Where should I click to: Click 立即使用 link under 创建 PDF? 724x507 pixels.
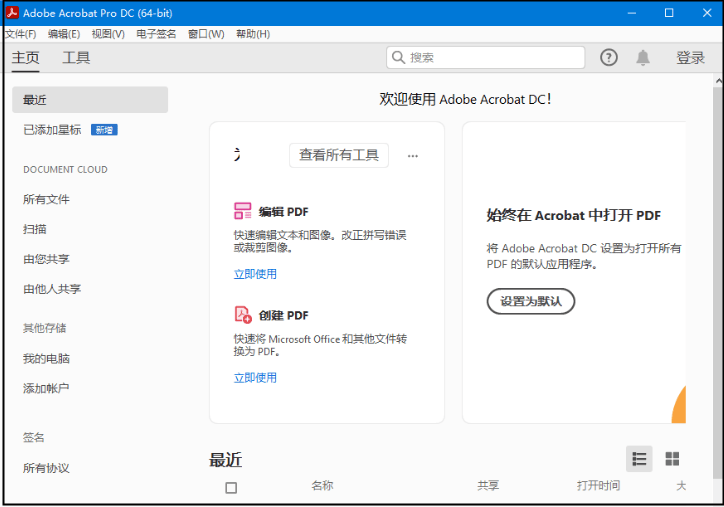pos(255,378)
